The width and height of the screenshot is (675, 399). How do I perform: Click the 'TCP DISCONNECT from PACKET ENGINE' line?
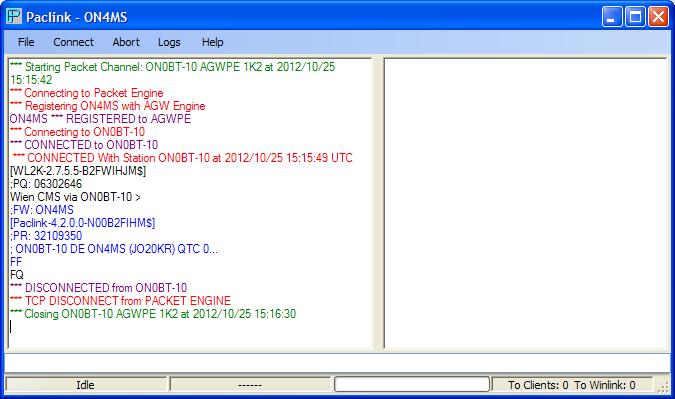click(x=121, y=300)
